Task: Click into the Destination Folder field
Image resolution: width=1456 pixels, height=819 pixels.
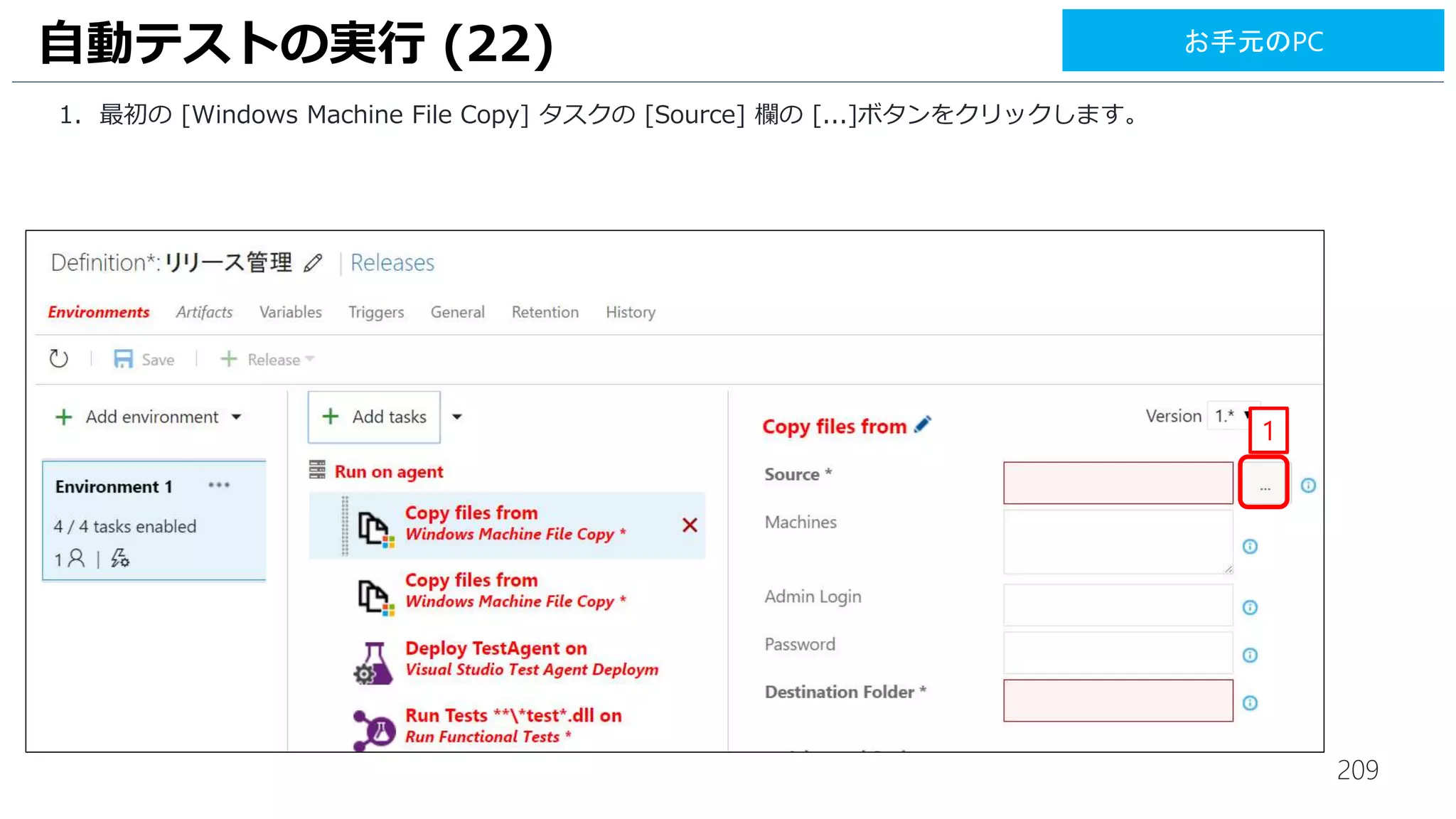Action: click(1118, 700)
